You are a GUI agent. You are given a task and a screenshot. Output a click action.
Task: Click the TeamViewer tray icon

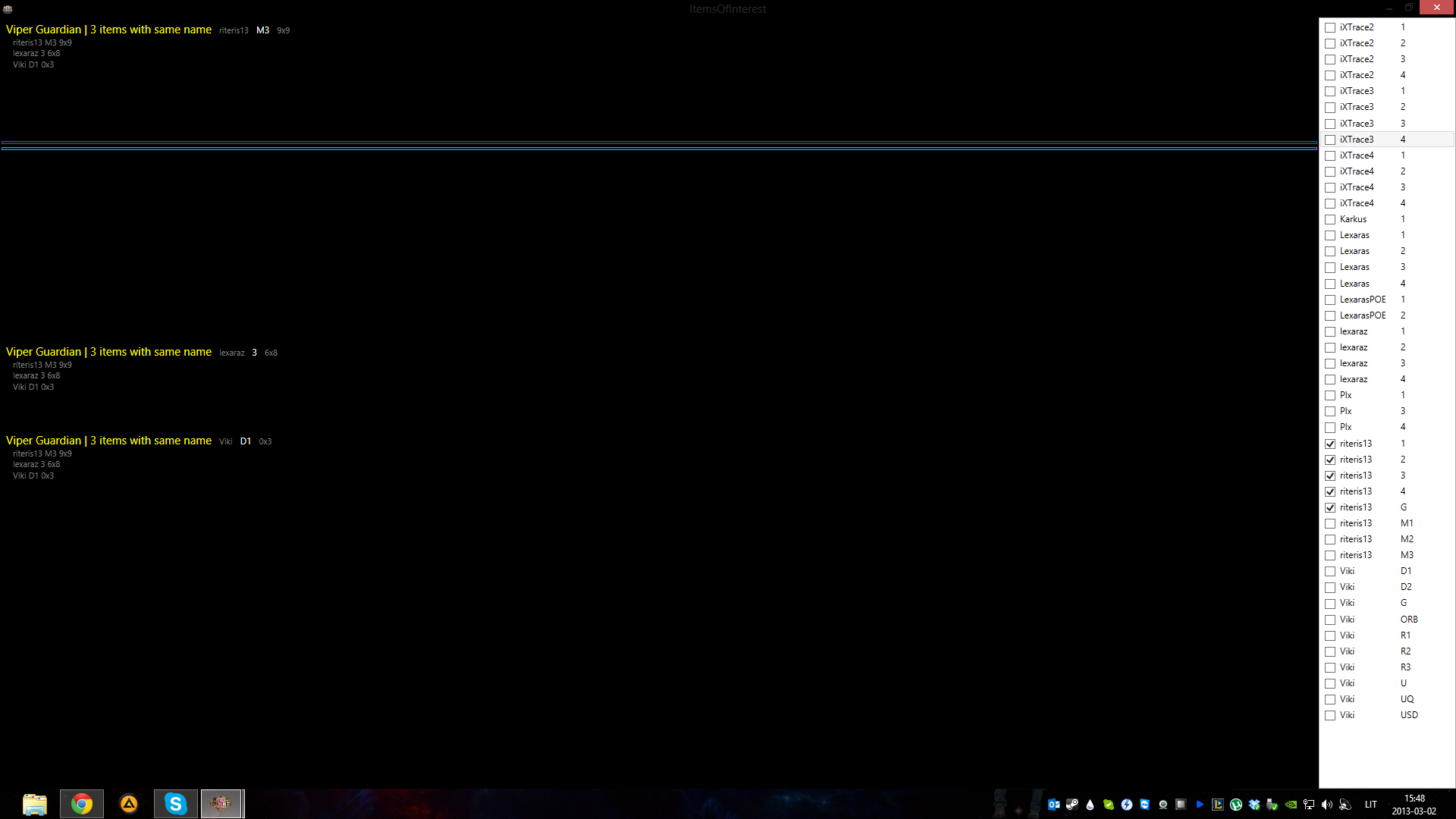coord(1145,805)
